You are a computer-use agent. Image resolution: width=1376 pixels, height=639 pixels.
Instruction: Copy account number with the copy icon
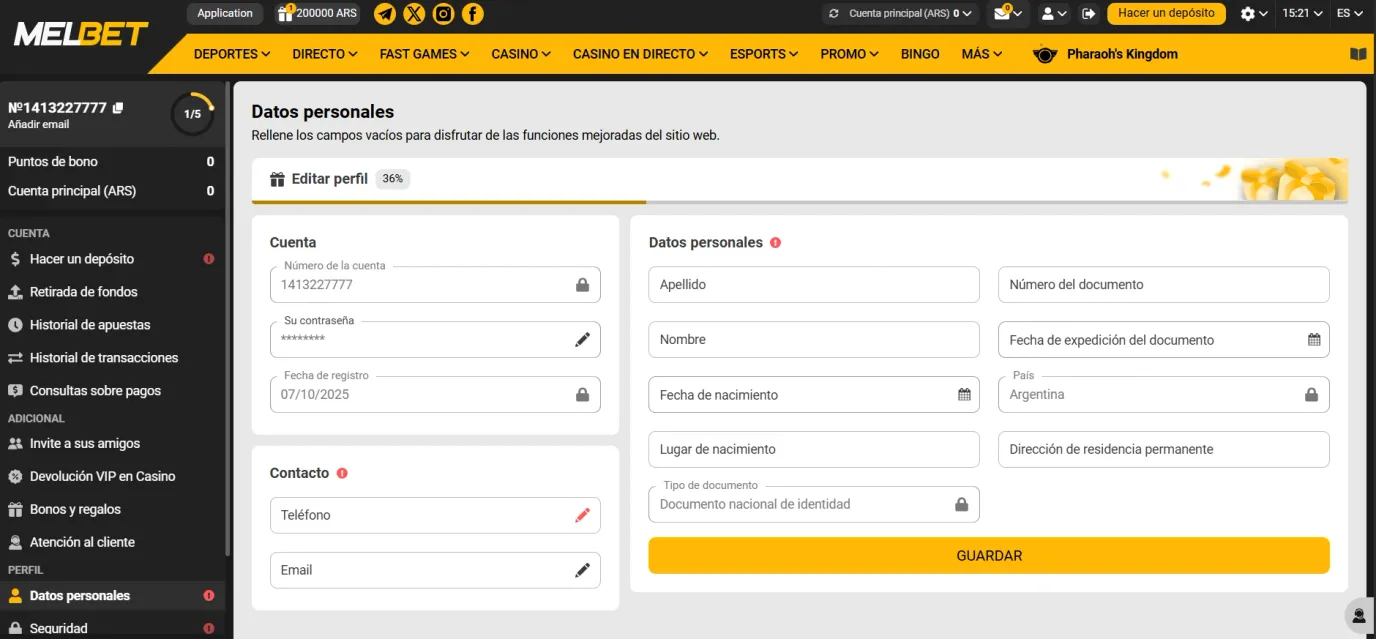[118, 108]
